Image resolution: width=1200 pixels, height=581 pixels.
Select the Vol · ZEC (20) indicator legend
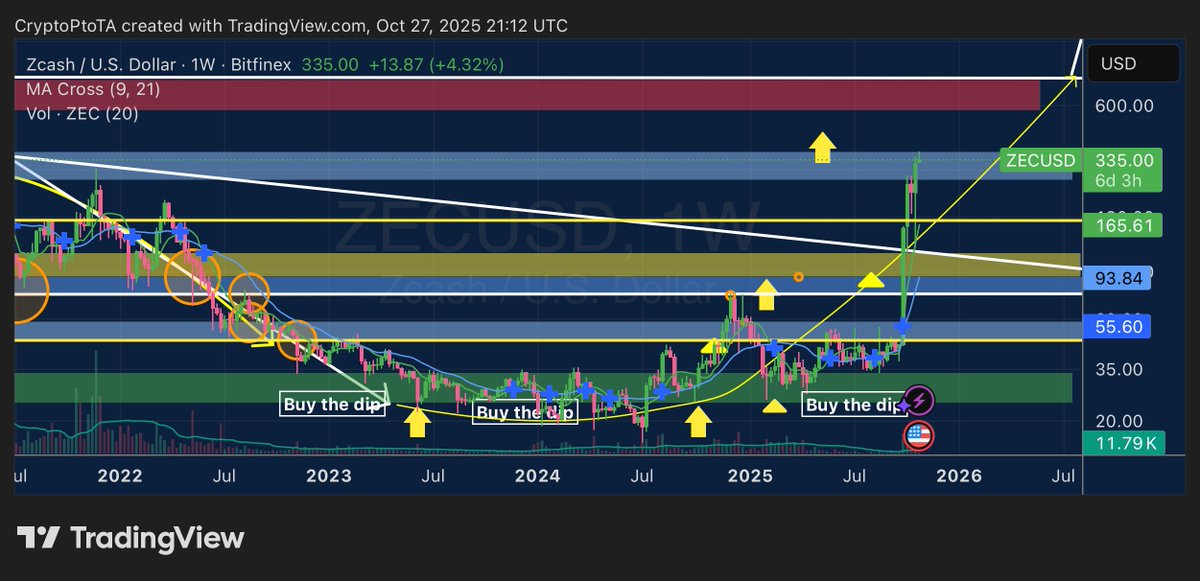[x=82, y=114]
